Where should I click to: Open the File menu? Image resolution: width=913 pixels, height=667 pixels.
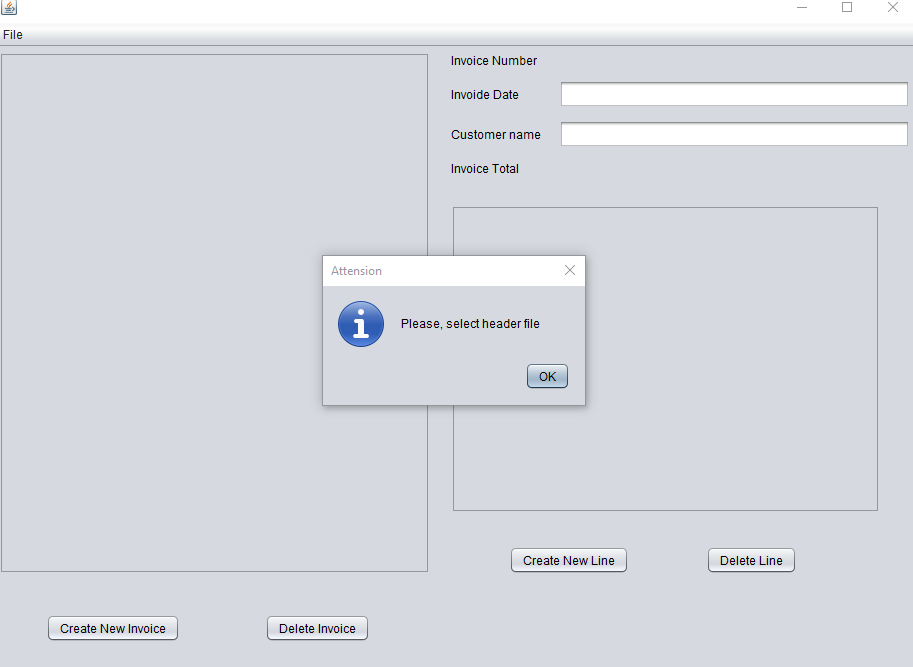tap(13, 34)
